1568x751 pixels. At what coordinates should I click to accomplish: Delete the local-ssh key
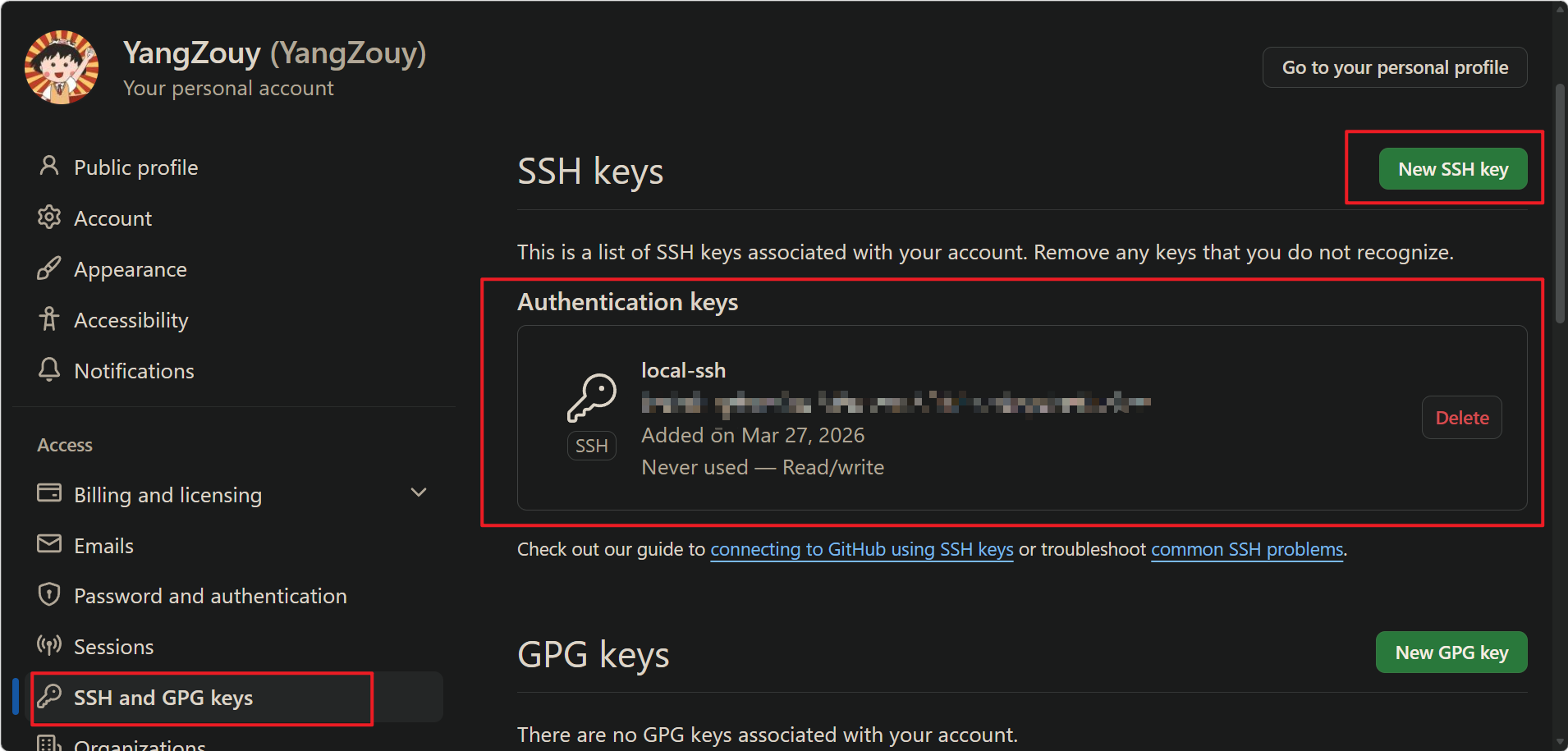pyautogui.click(x=1461, y=418)
